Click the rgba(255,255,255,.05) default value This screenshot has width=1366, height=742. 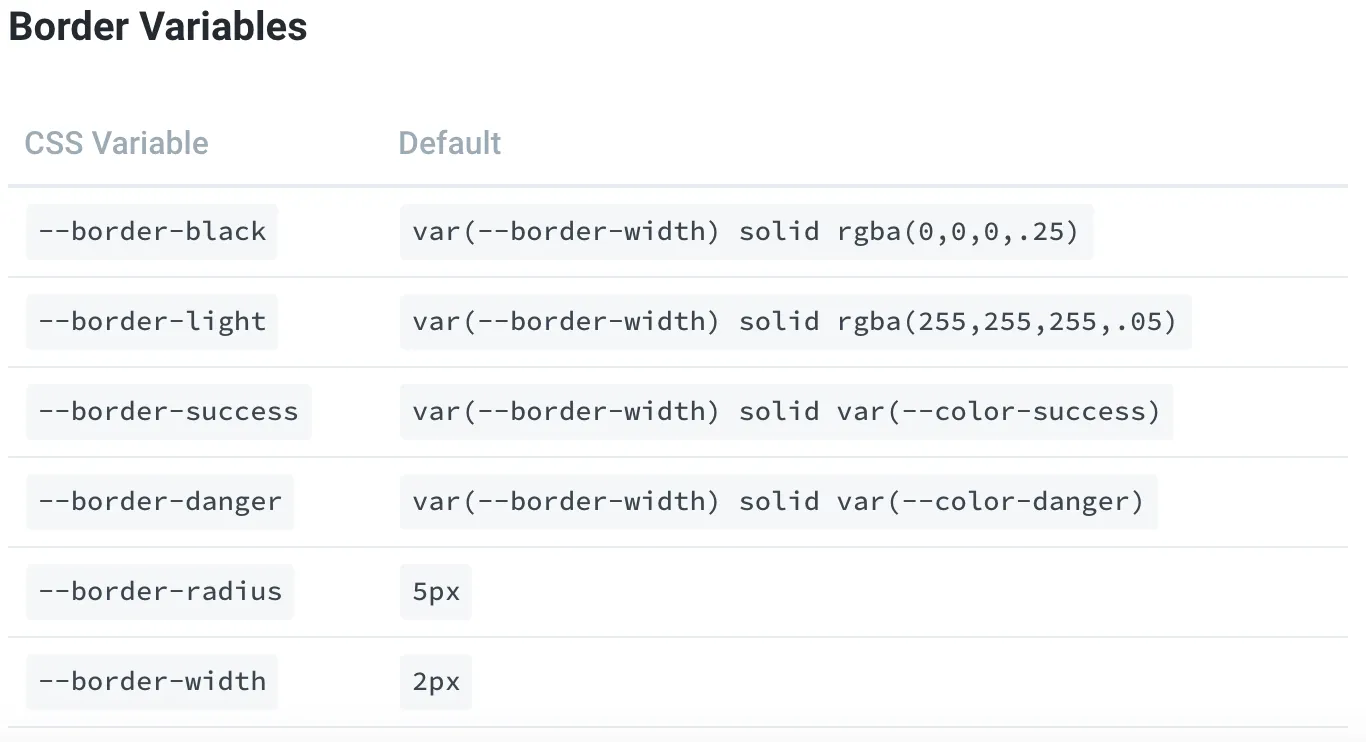click(x=1008, y=322)
